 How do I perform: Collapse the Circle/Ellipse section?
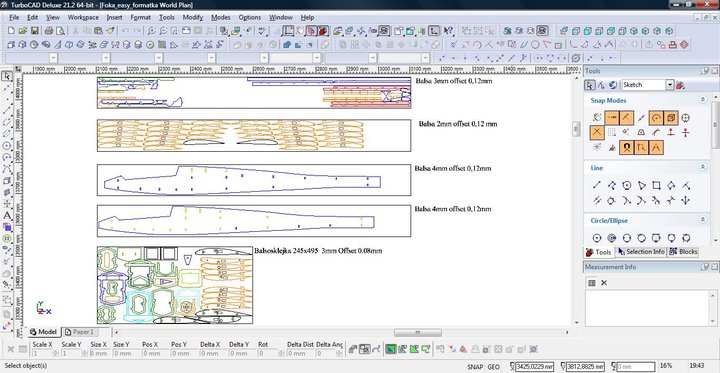click(703, 220)
